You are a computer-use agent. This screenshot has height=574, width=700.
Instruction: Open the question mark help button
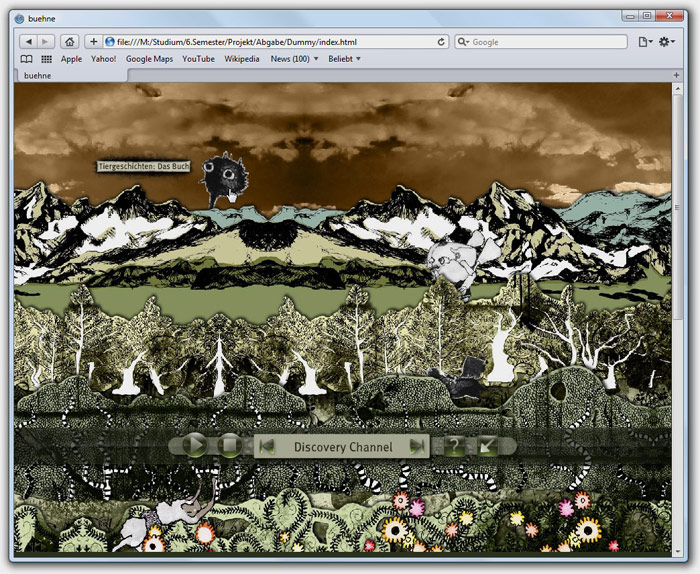tap(454, 446)
